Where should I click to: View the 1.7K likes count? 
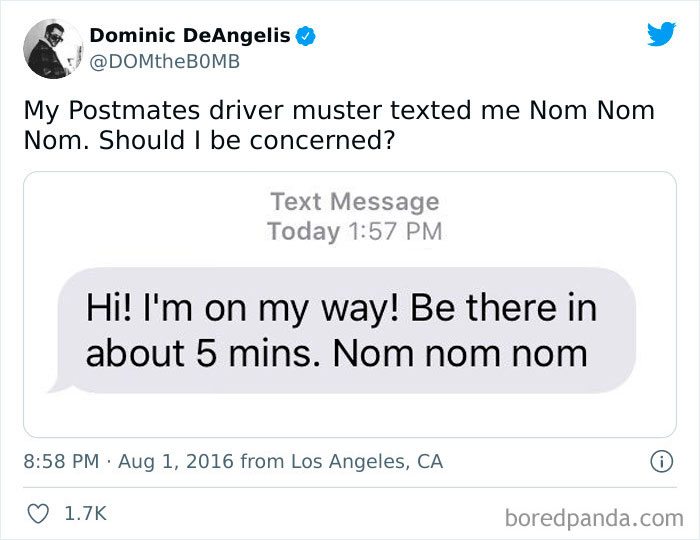(x=85, y=513)
